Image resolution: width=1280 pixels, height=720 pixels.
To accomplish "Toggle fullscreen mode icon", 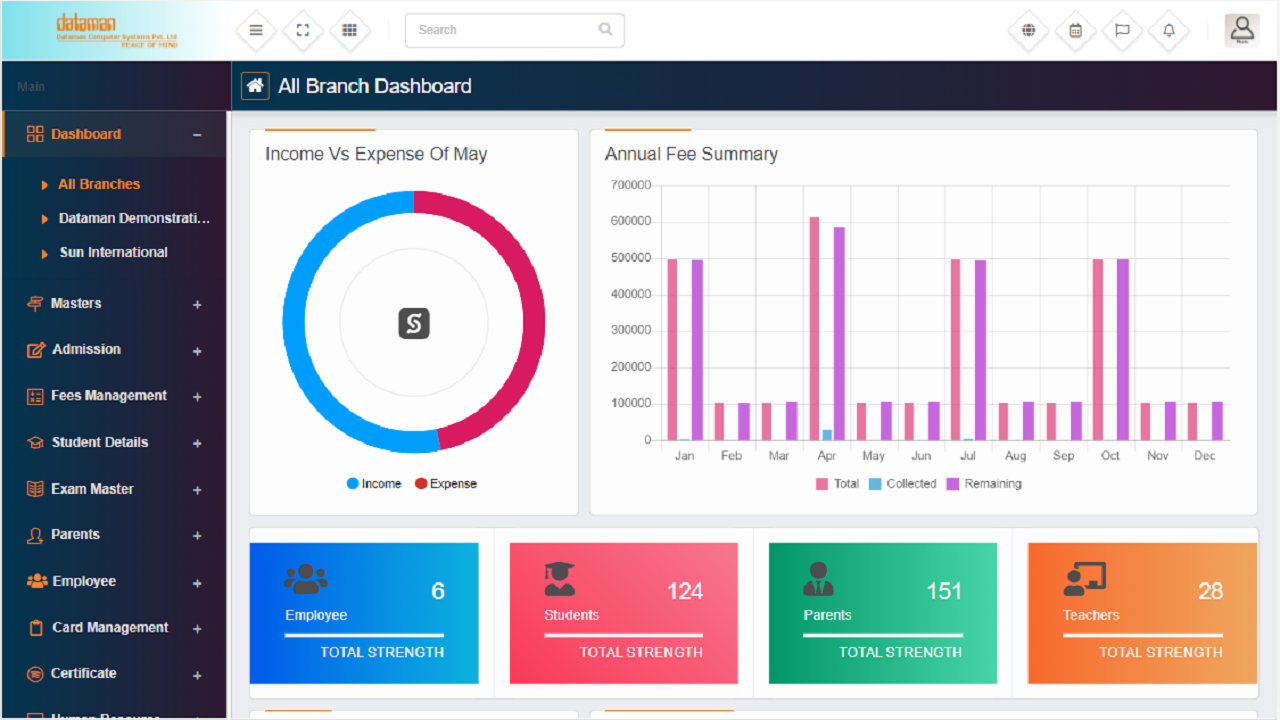I will click(x=303, y=30).
